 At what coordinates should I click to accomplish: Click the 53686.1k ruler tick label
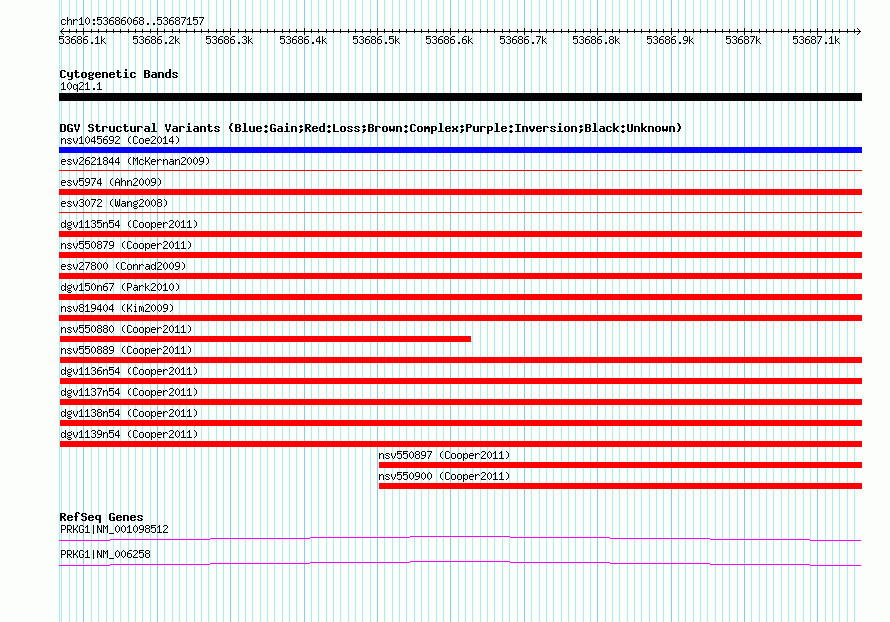tap(82, 40)
